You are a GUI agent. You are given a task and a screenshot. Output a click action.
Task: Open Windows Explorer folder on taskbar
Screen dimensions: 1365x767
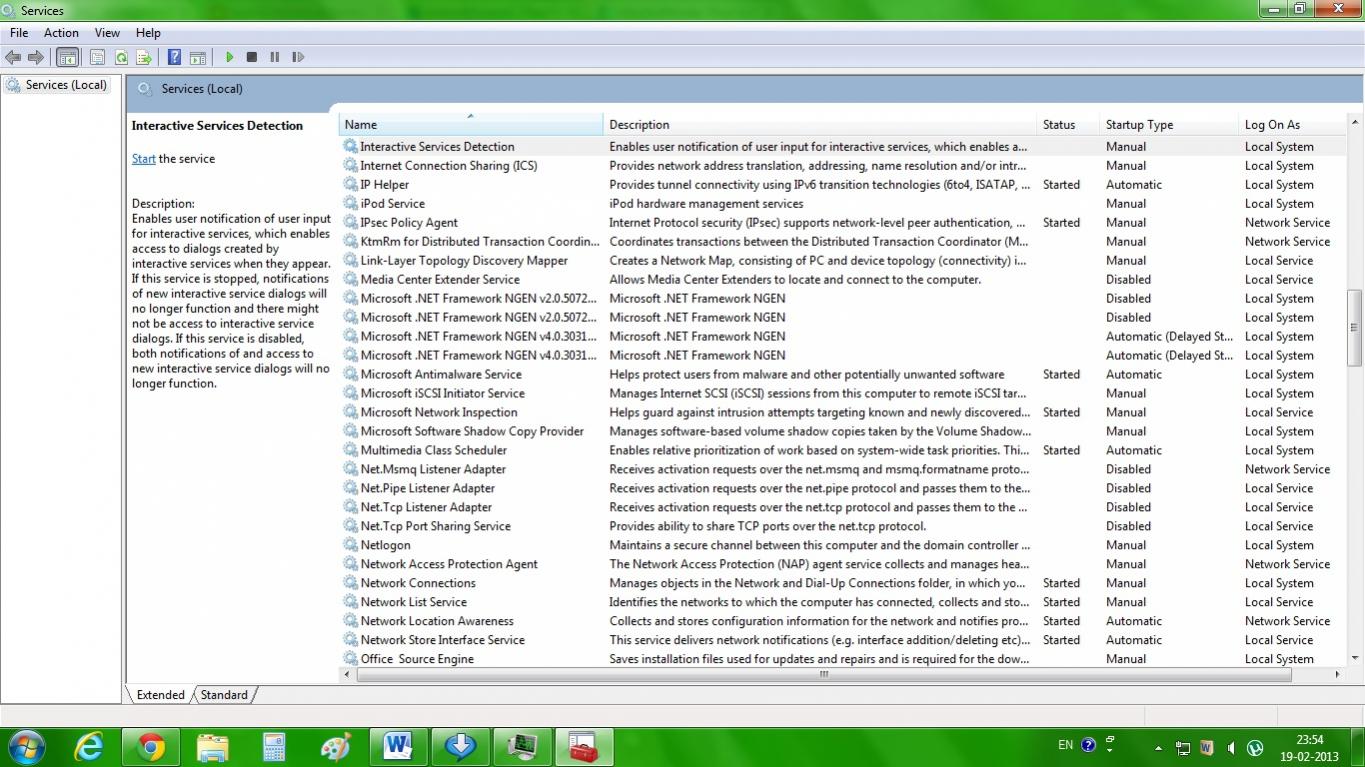tap(213, 747)
